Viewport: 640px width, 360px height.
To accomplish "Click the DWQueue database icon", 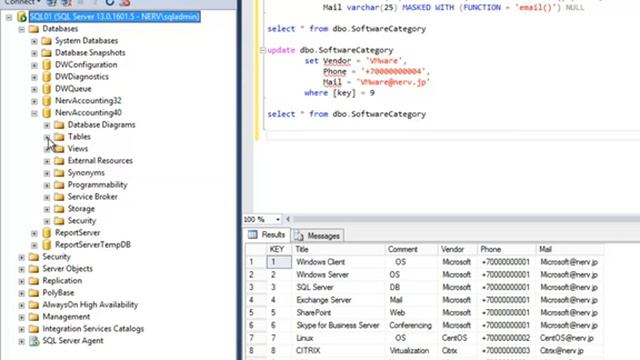I will point(47,89).
